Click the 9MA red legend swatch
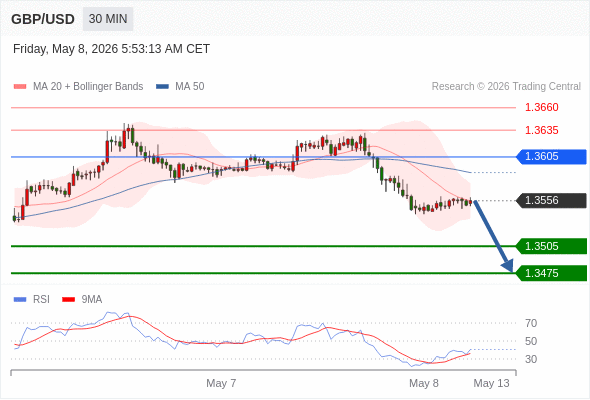590x400 pixels. pyautogui.click(x=68, y=300)
